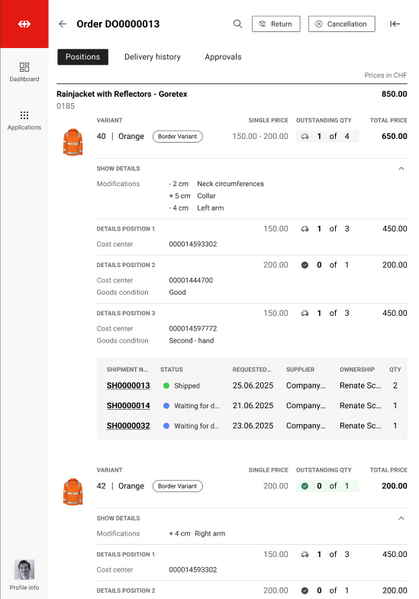Click the Left arm modification
419x599 pixels.
click(210, 208)
